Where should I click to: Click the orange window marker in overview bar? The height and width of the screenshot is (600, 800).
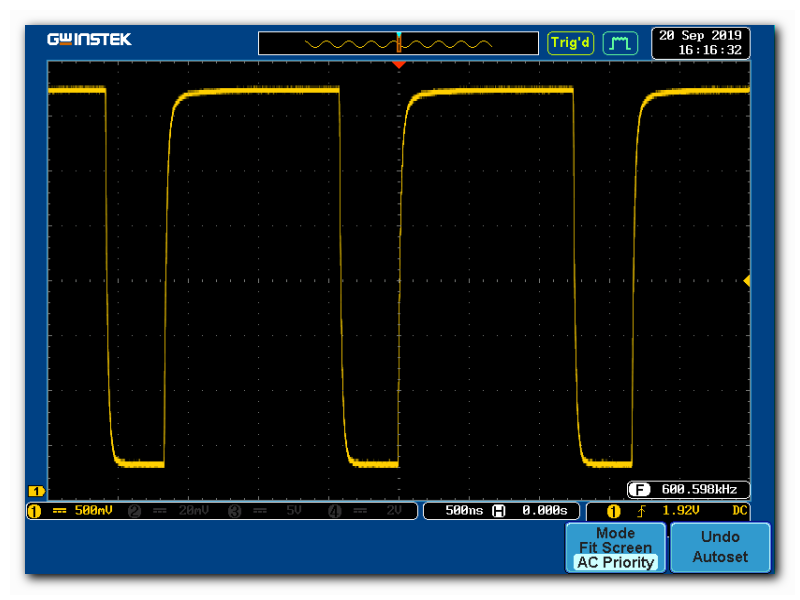tap(398, 44)
